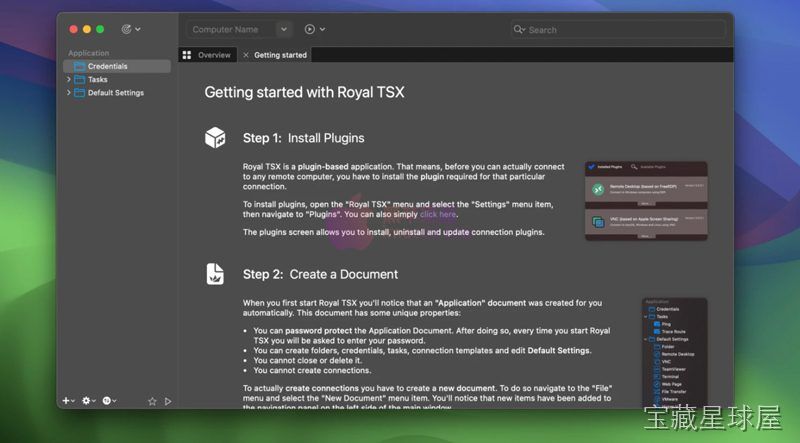Click the magnifier icon in the Search field
Image resolution: width=800 pixels, height=443 pixels.
[519, 30]
